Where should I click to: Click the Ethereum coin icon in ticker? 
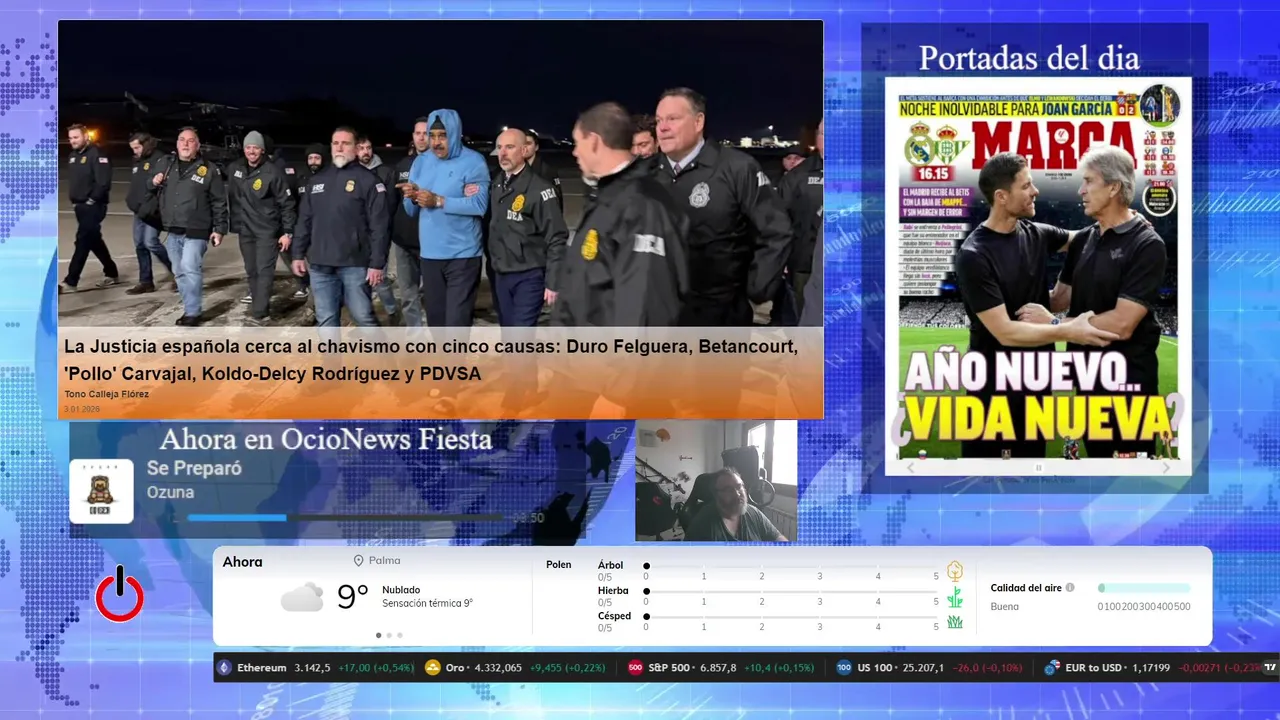tap(225, 667)
